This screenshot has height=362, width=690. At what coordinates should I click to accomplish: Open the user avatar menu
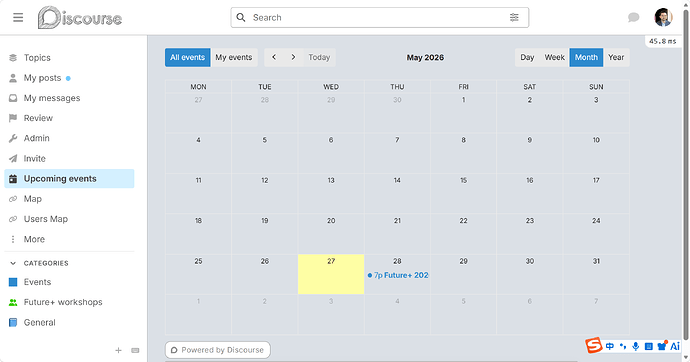(x=663, y=18)
